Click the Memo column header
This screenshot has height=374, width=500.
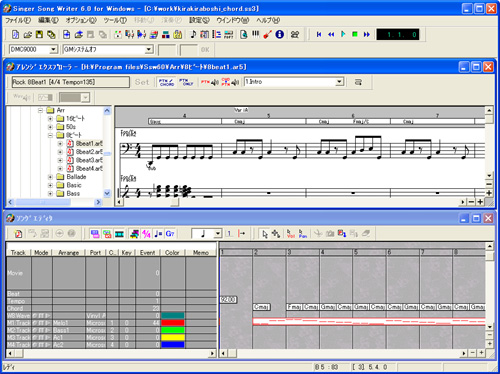[x=201, y=253]
